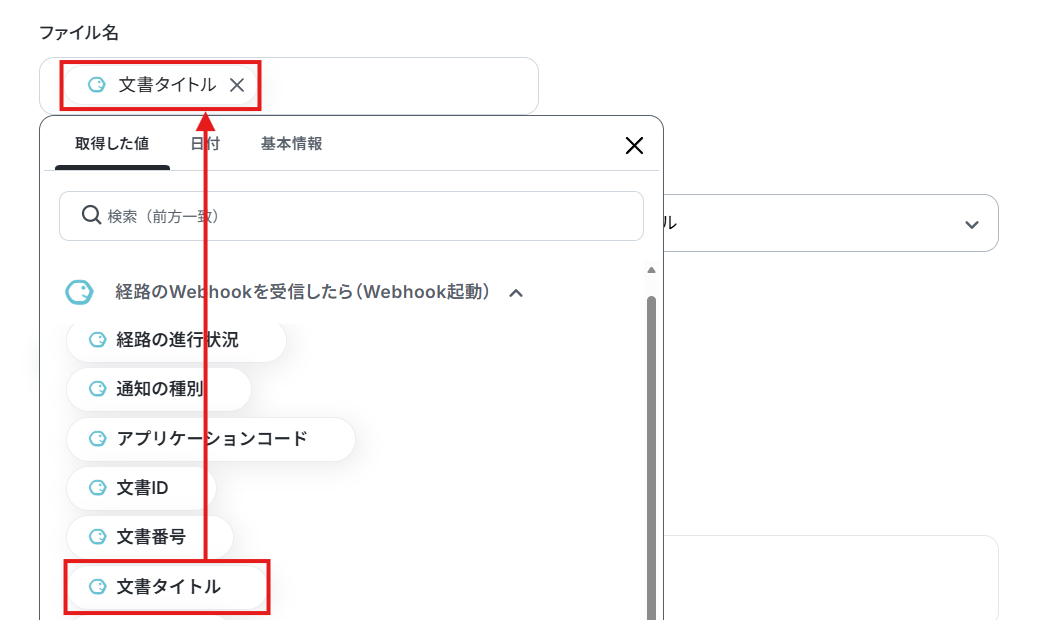This screenshot has width=1048, height=620.
Task: Select the 取得した値 tab
Action: pos(112,144)
